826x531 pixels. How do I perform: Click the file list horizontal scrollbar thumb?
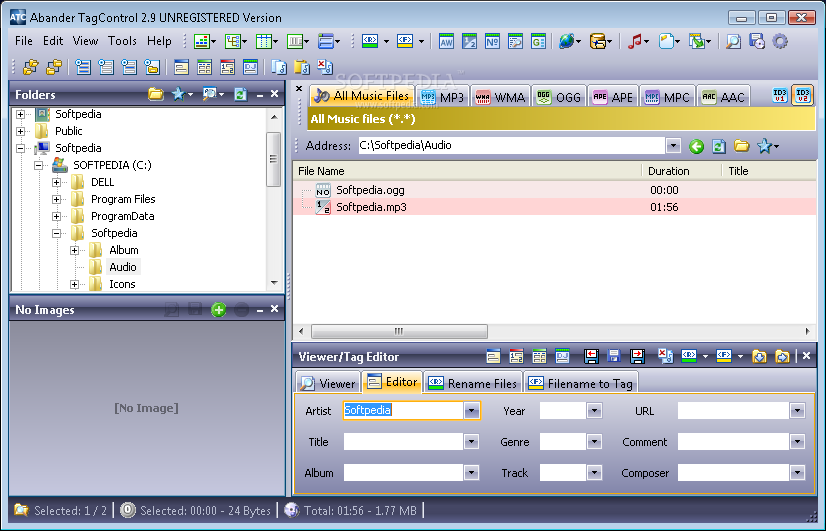point(399,331)
